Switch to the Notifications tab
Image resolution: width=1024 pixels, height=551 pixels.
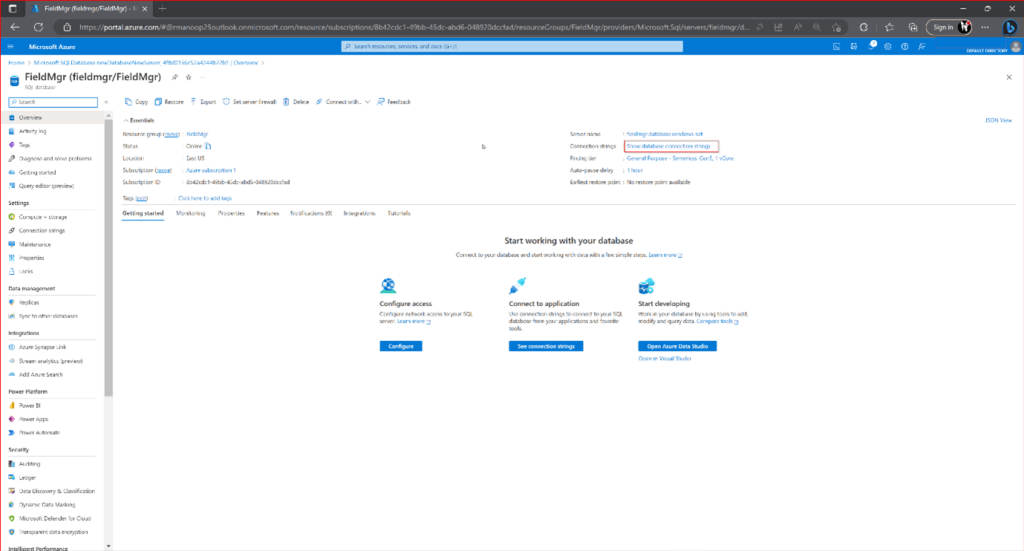pos(311,213)
